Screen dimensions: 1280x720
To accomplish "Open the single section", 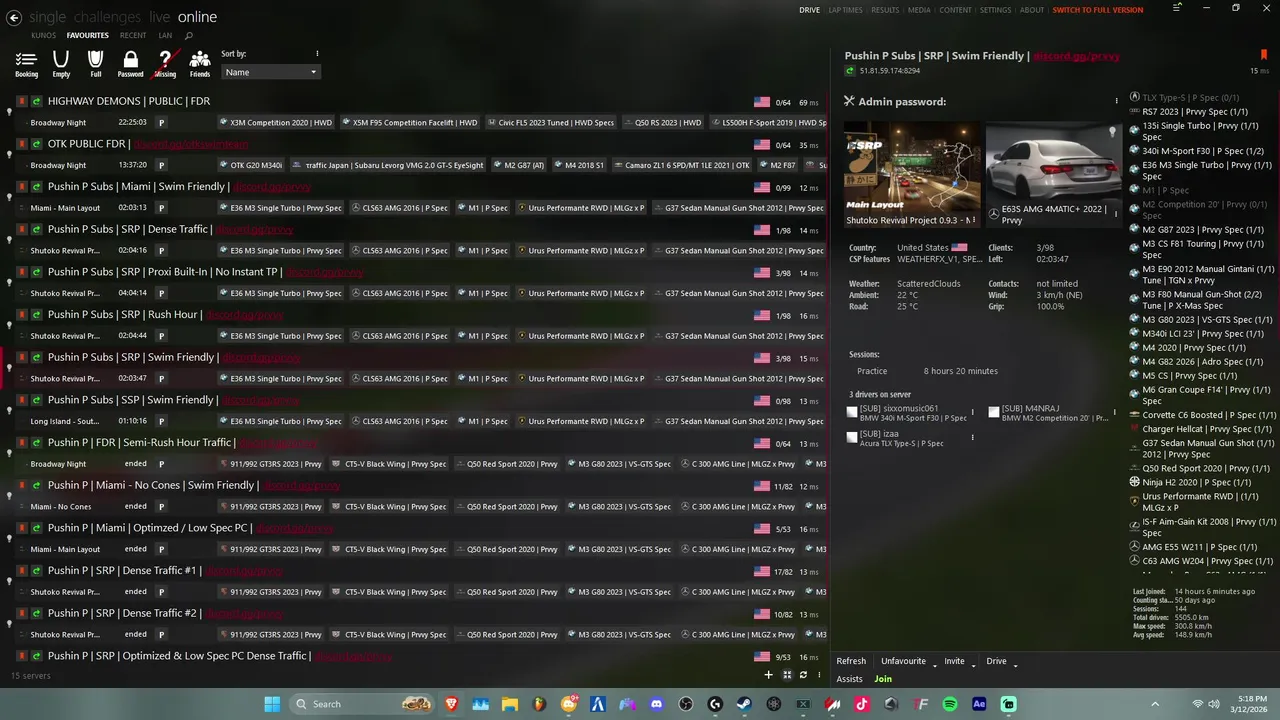I will click(48, 17).
